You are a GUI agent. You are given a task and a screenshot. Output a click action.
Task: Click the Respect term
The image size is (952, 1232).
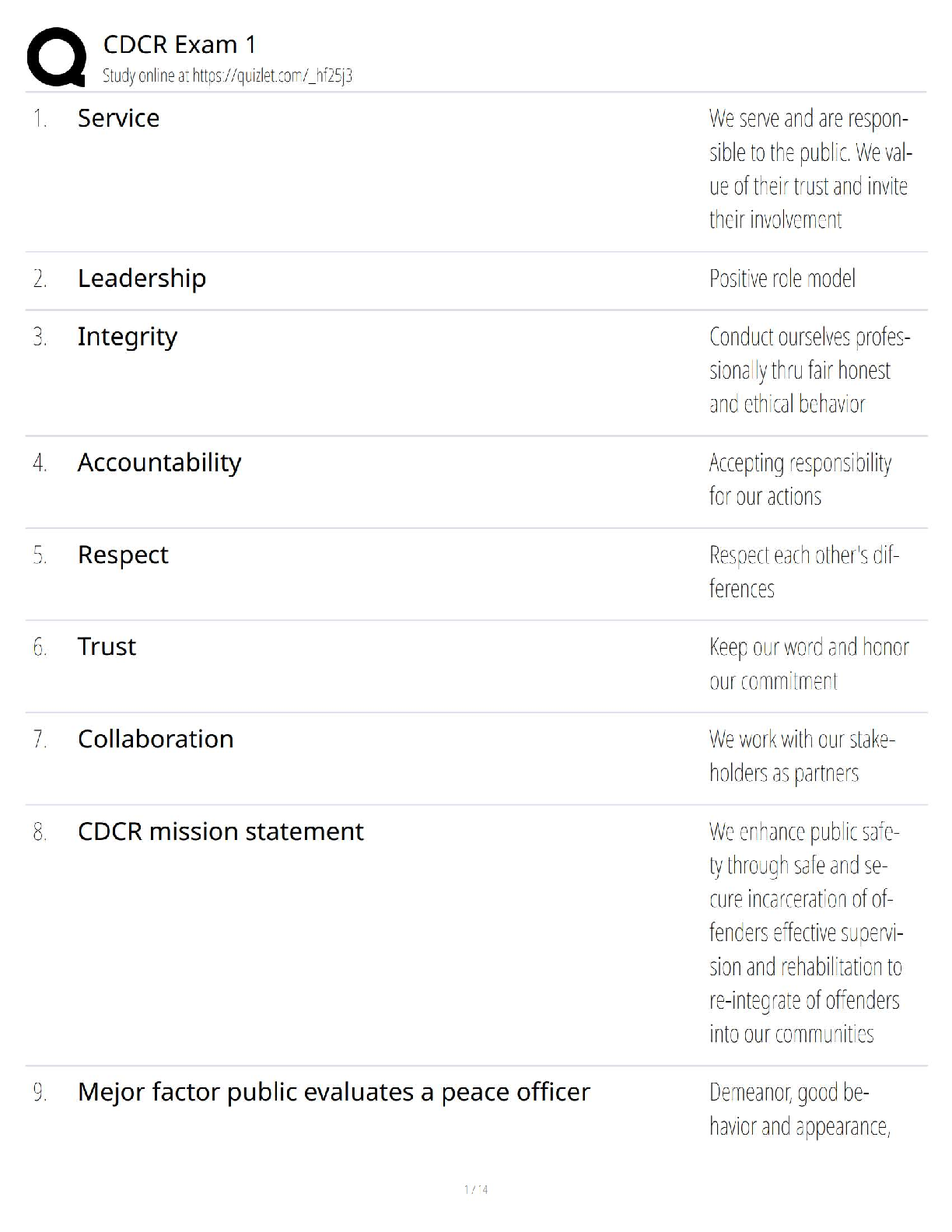click(123, 555)
